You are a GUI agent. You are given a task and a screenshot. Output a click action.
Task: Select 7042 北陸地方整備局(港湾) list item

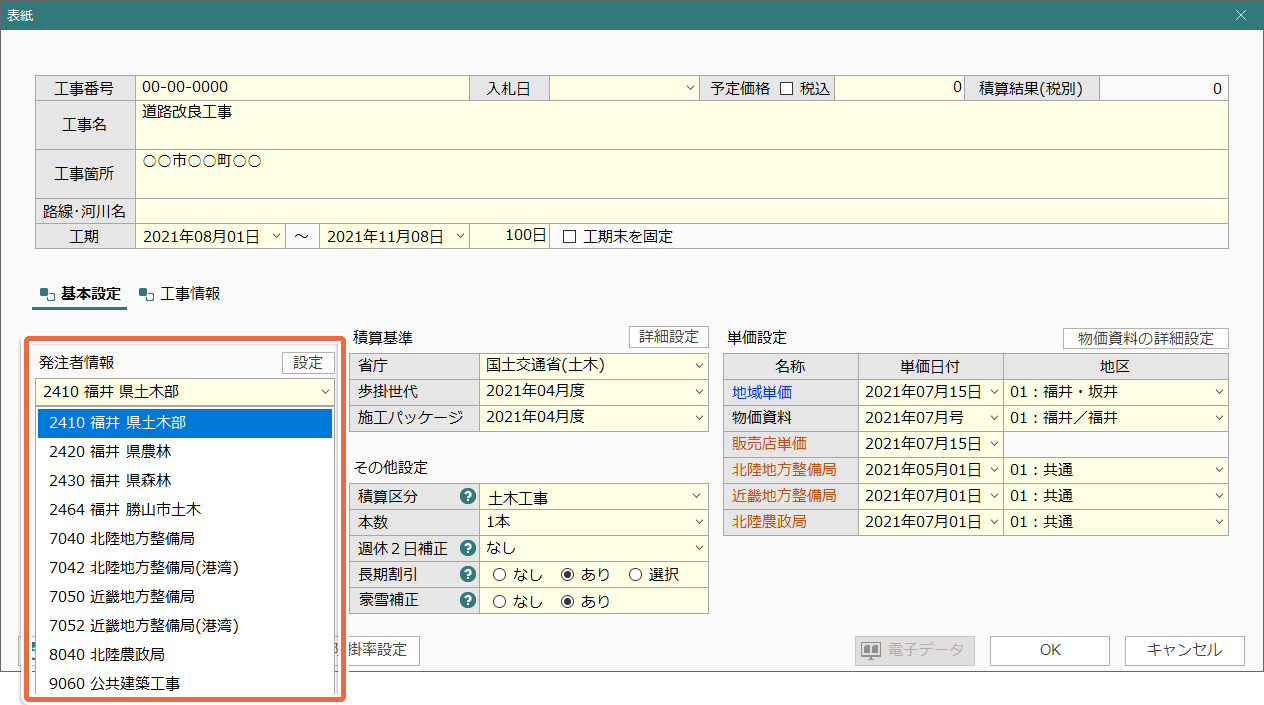pos(185,568)
